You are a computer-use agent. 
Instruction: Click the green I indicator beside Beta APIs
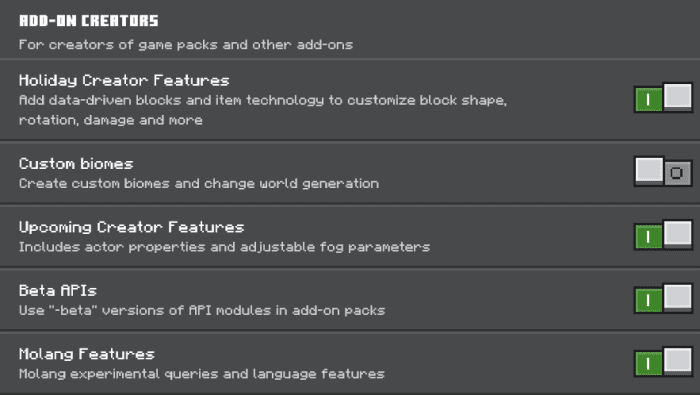pos(649,300)
